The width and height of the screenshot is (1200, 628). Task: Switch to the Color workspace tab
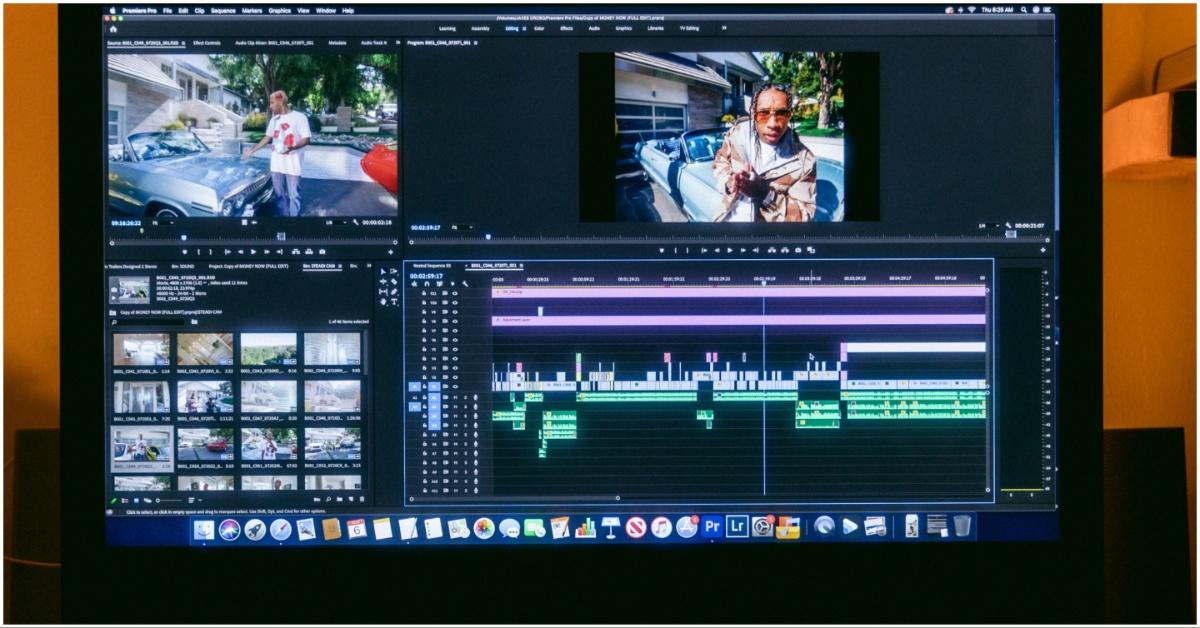coord(540,30)
